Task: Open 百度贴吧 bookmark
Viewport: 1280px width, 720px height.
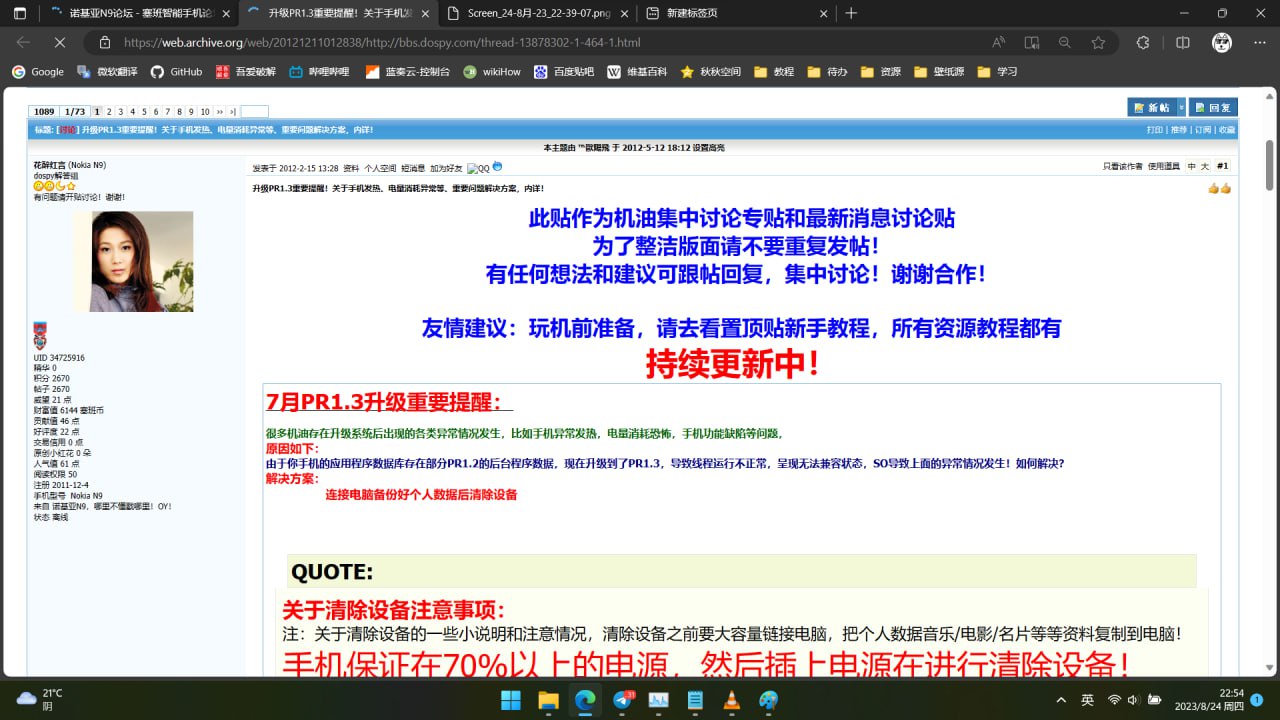Action: click(x=564, y=72)
